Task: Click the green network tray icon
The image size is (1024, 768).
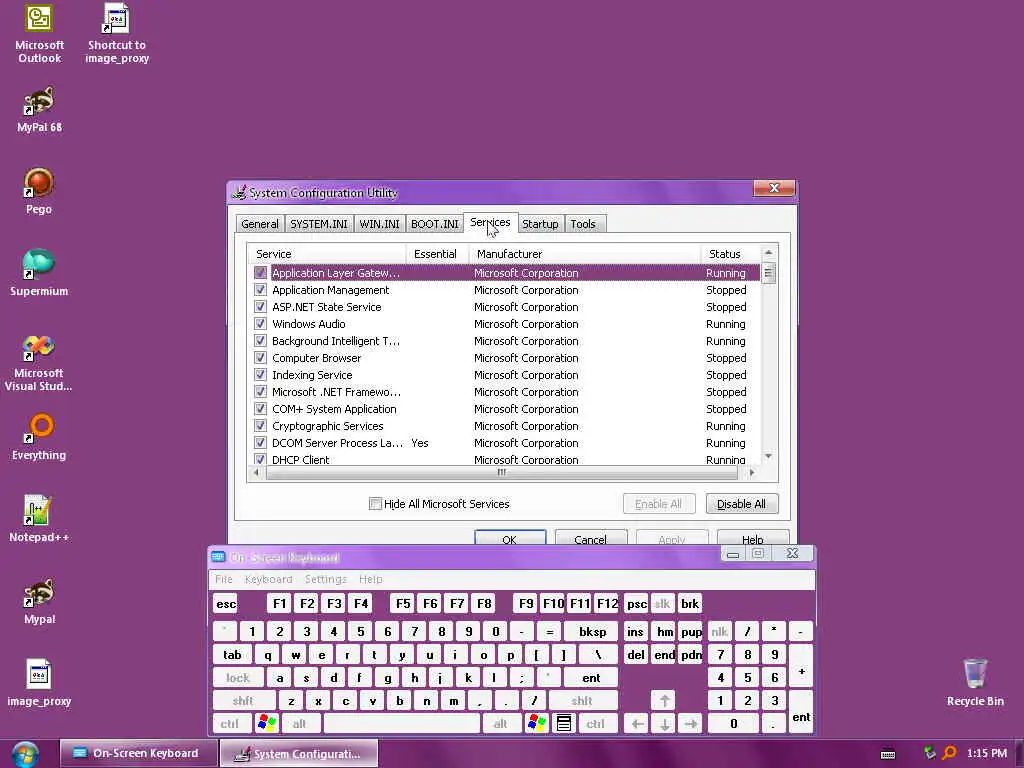Action: pyautogui.click(x=929, y=753)
